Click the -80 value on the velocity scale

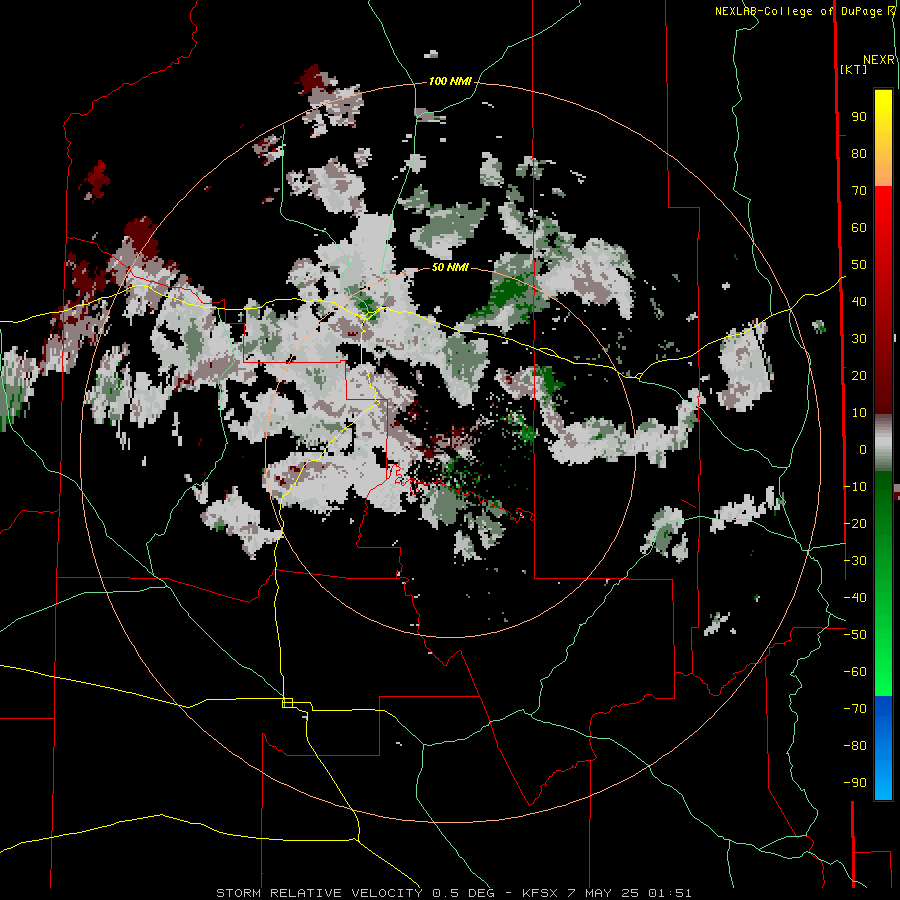coord(855,746)
